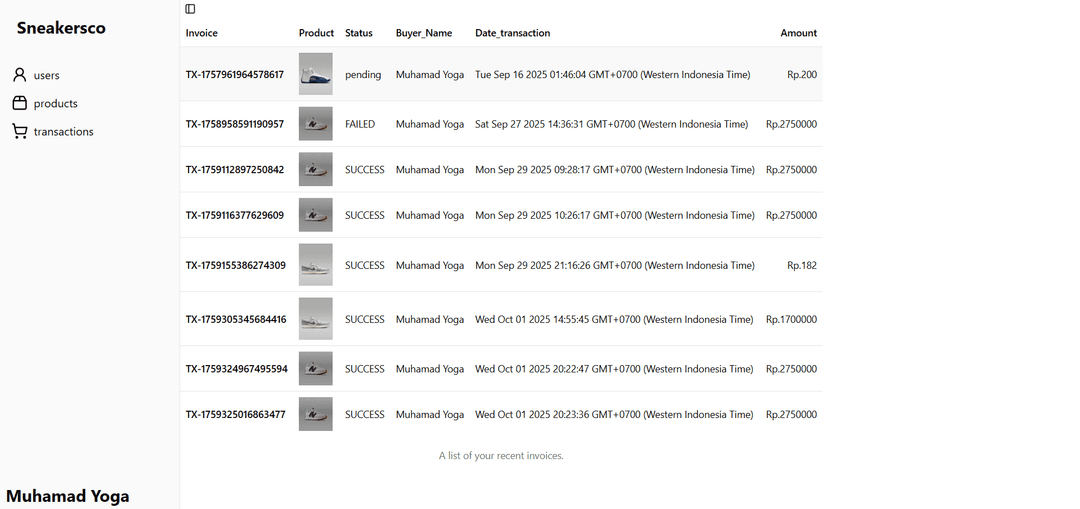Open the users menu item
The width and height of the screenshot is (1080, 509).
pos(46,75)
